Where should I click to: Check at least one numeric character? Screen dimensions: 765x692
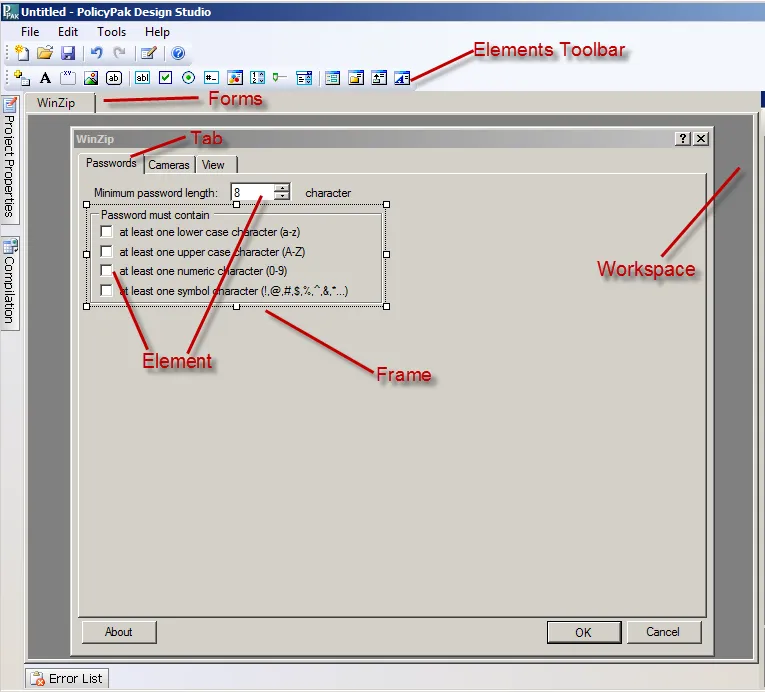pos(106,270)
